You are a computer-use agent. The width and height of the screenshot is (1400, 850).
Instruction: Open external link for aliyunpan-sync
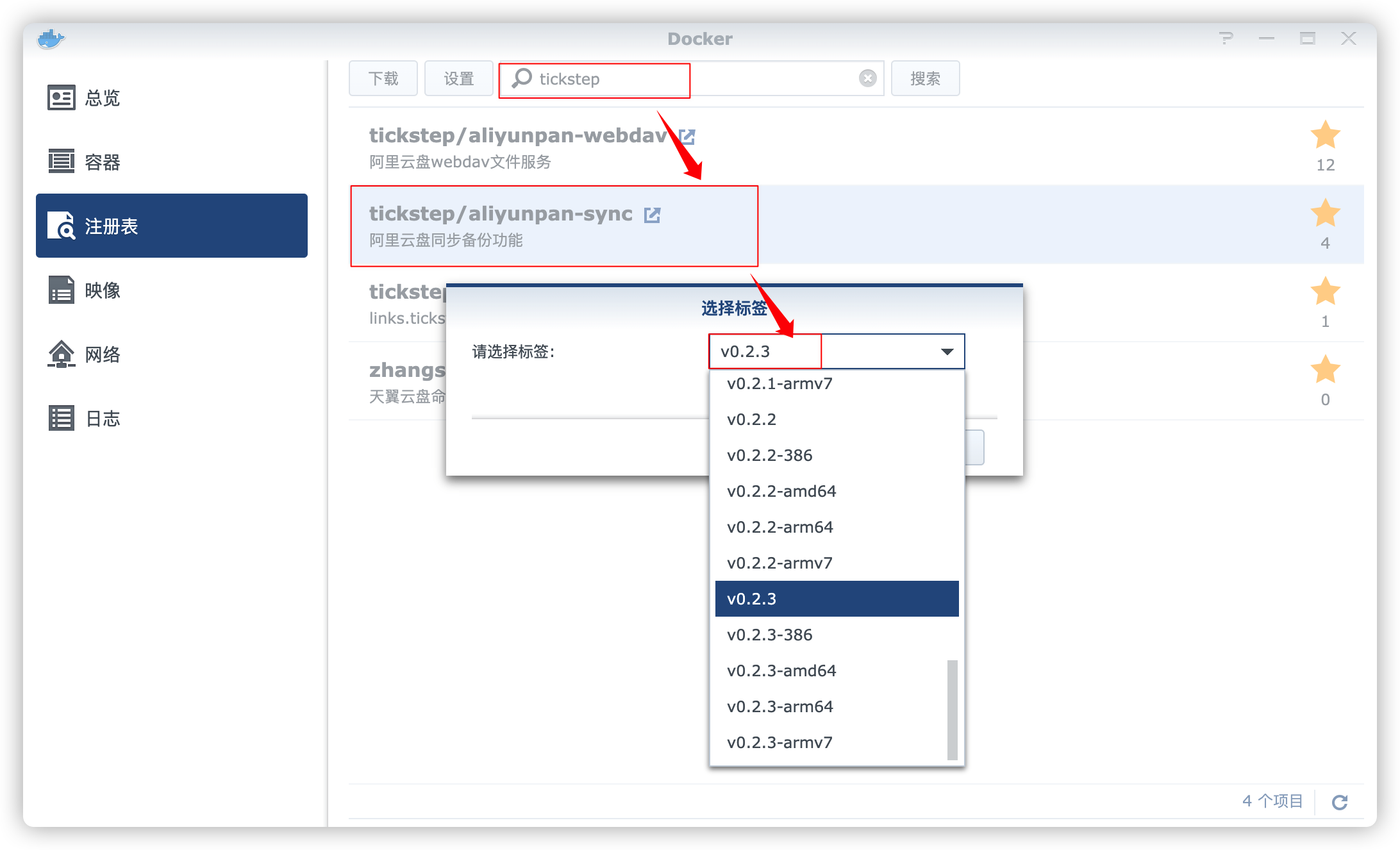tap(652, 215)
